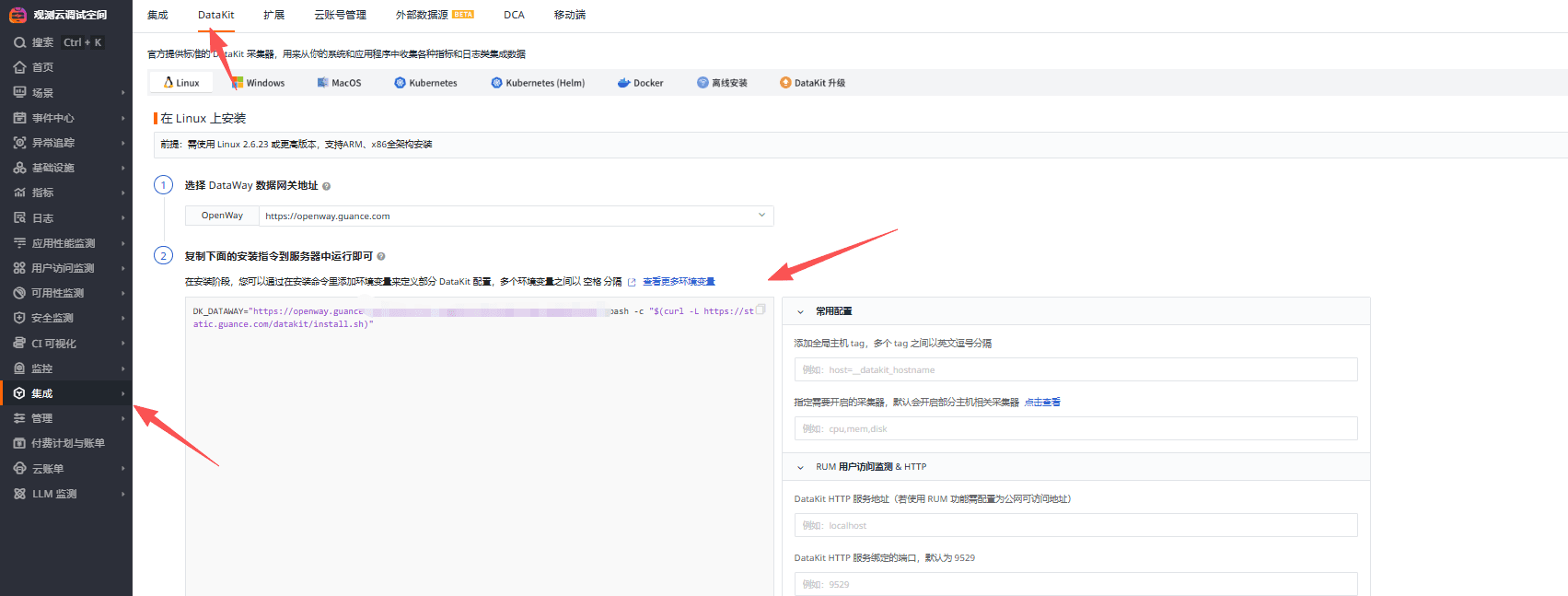
Task: Focus the global host tag input field
Action: click(1074, 370)
